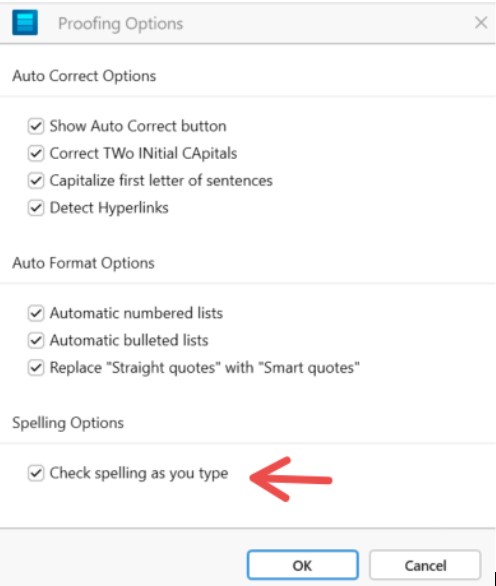Viewport: 496px width, 586px height.
Task: Click the Spelling Options section heading
Action: coord(68,423)
